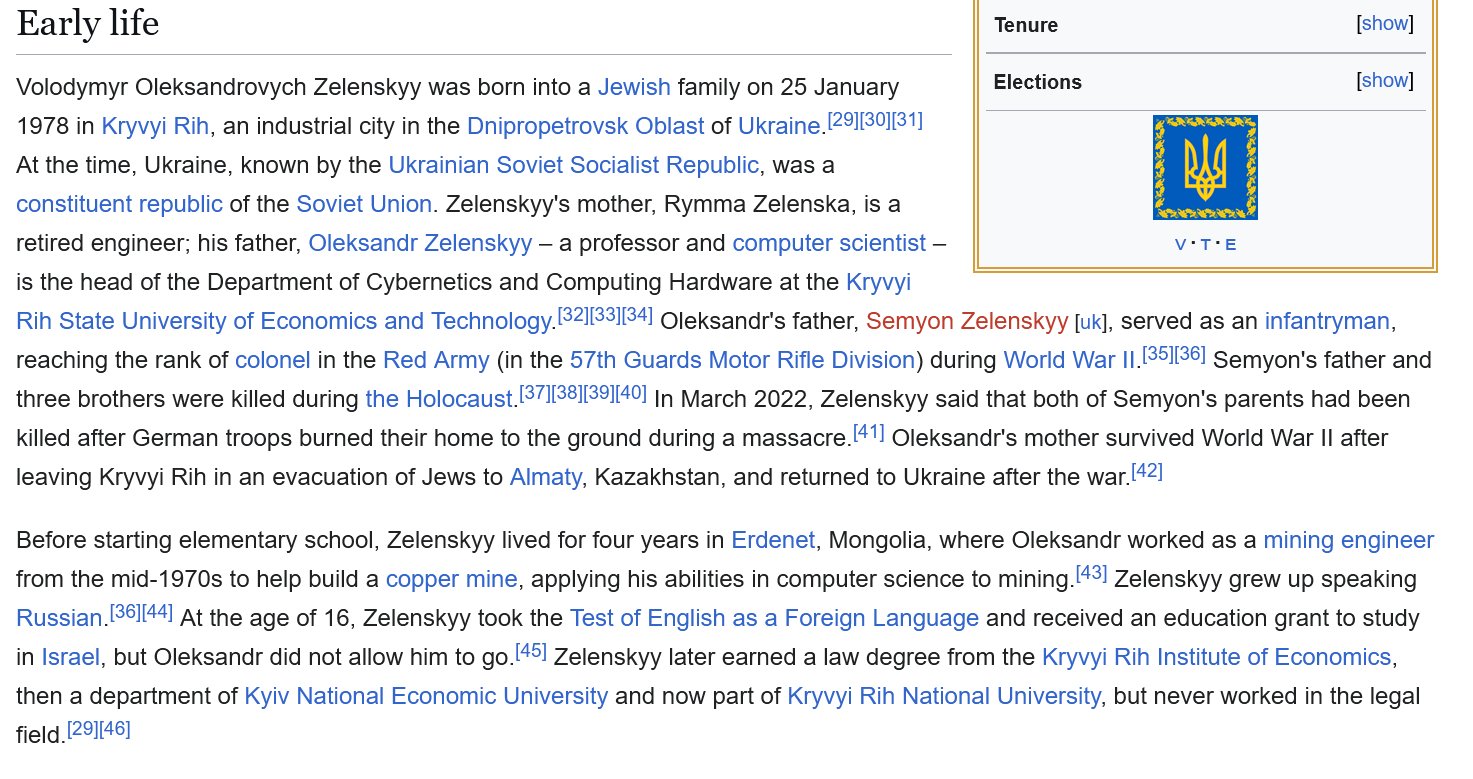Viewport: 1473px width, 779px height.
Task: Open the T (talk template) link
Action: click(1205, 244)
